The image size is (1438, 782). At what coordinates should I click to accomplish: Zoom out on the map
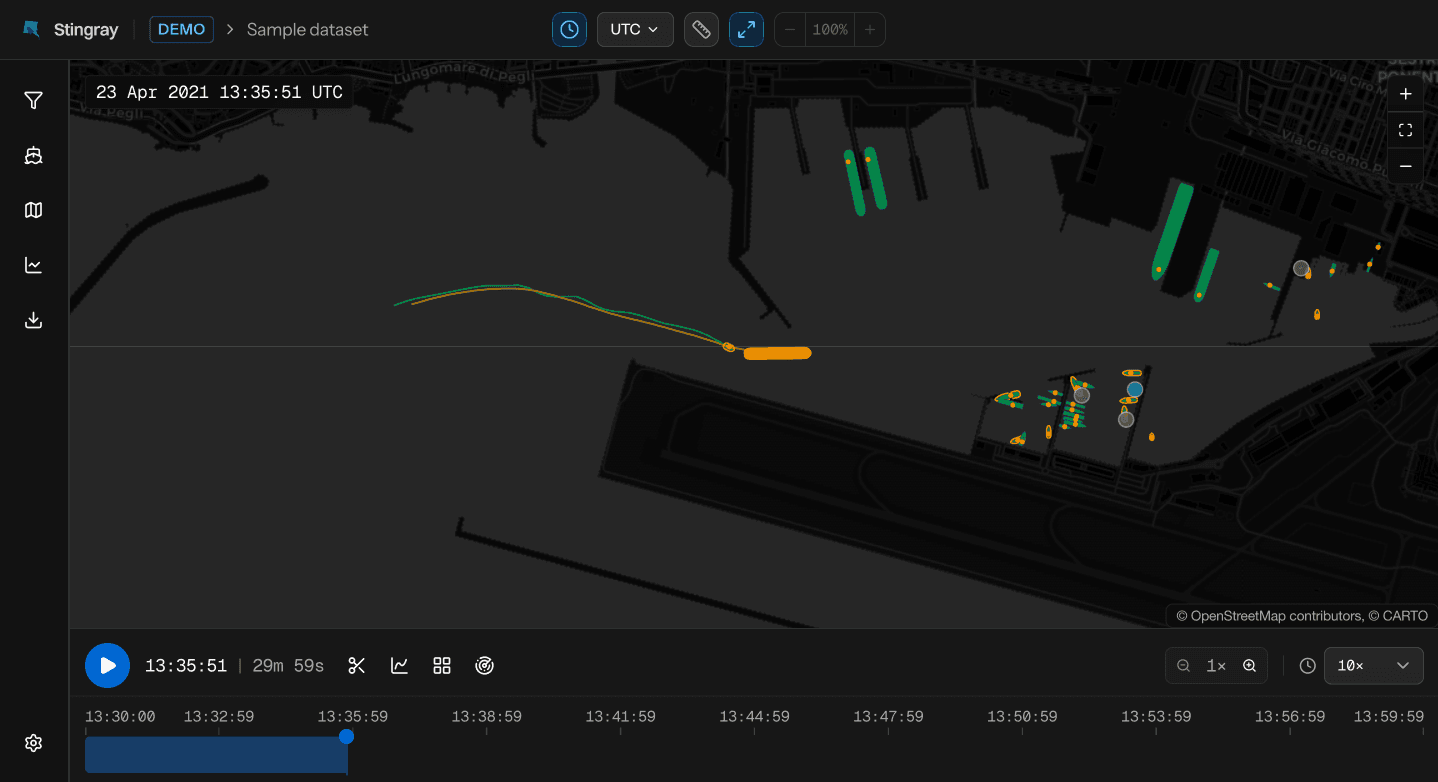pos(1405,166)
